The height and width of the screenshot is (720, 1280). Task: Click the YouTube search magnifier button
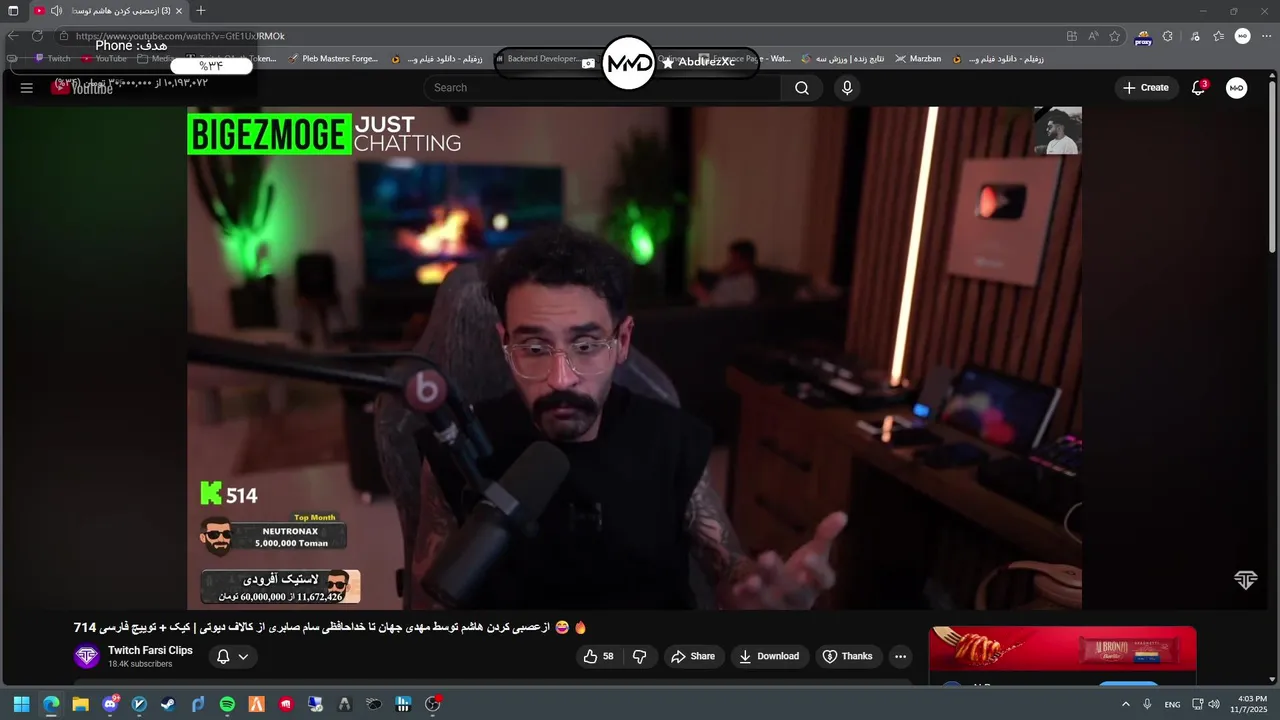click(802, 88)
